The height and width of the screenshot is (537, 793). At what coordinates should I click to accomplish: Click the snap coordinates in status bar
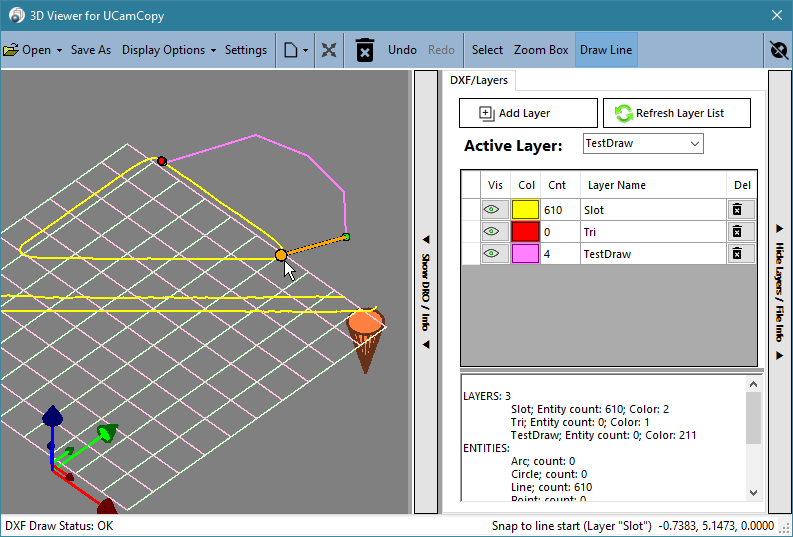(716, 526)
